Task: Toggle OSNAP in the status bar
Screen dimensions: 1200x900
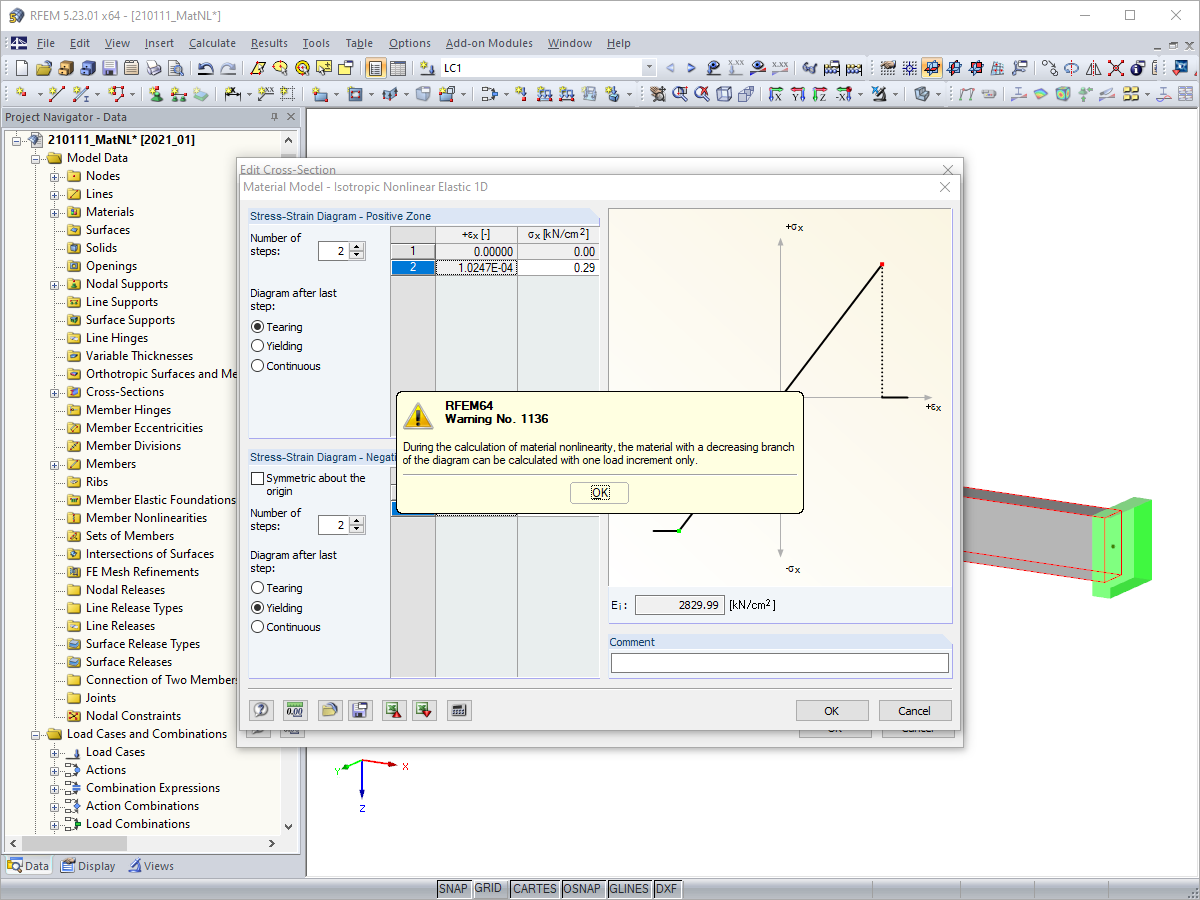Action: 582,889
